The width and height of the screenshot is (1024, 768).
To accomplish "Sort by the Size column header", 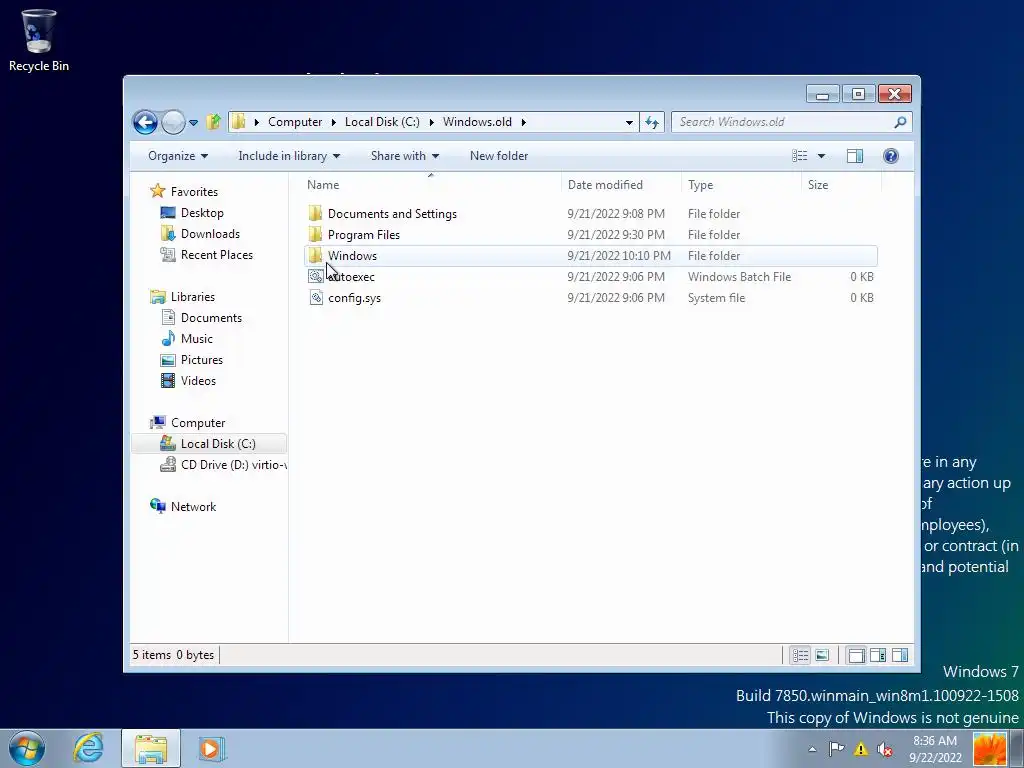I will pyautogui.click(x=841, y=185).
